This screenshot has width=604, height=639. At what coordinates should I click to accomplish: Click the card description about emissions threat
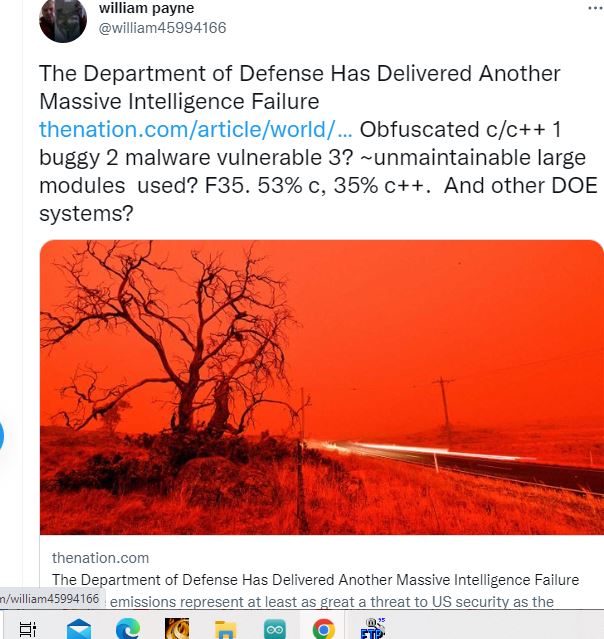coord(332,602)
